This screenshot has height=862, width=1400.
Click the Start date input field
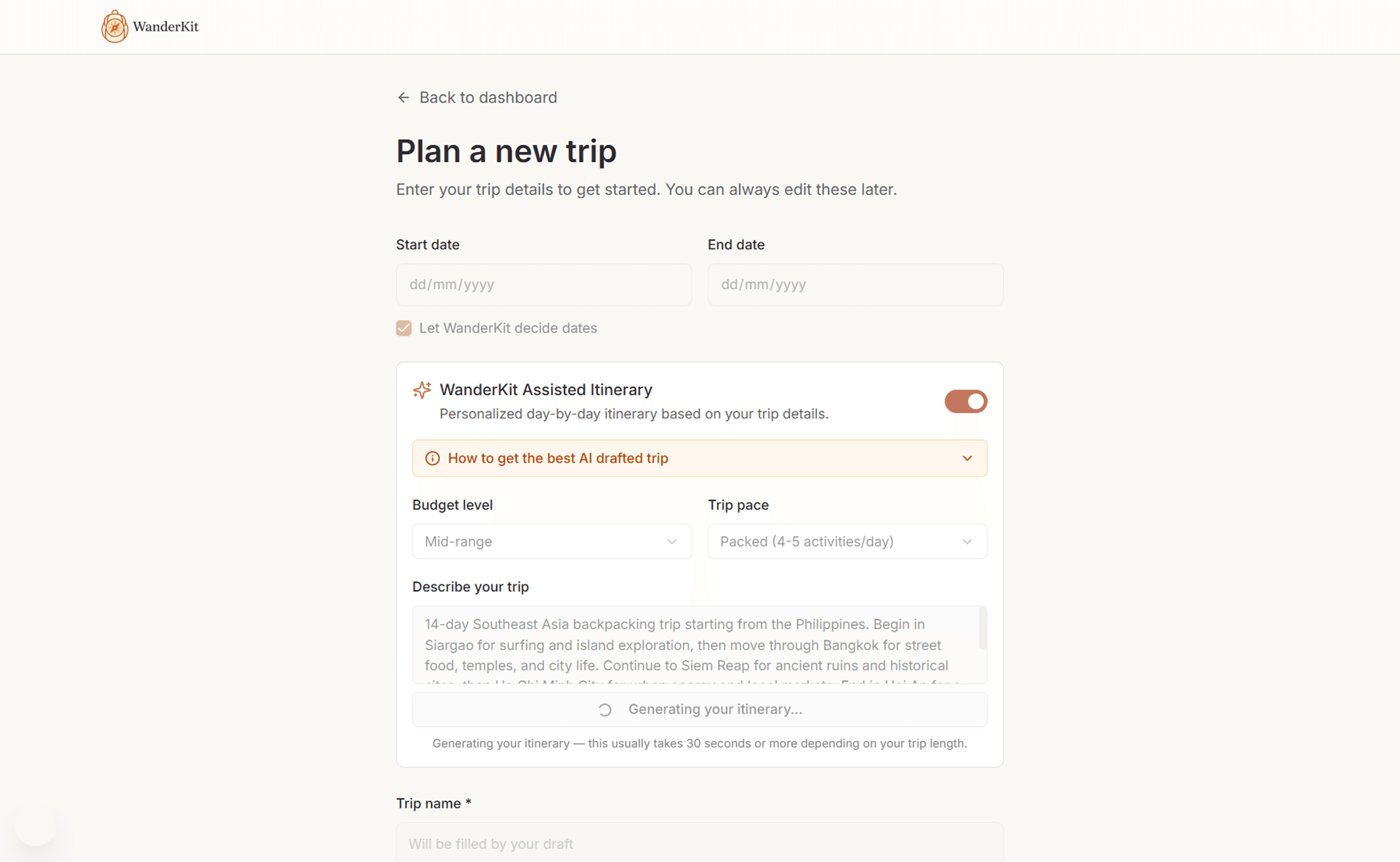click(543, 284)
